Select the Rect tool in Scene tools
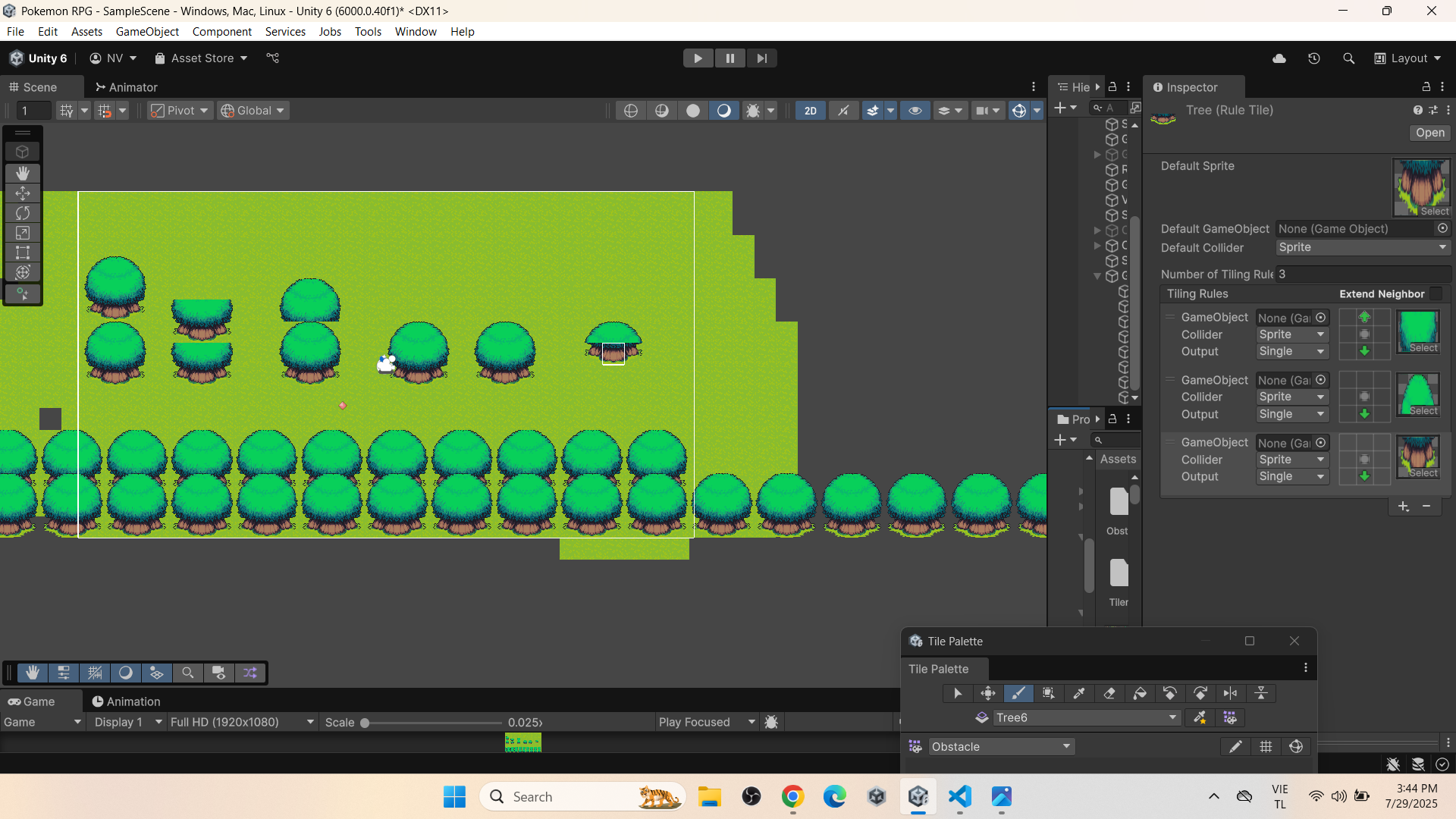This screenshot has height=819, width=1456. [x=23, y=253]
